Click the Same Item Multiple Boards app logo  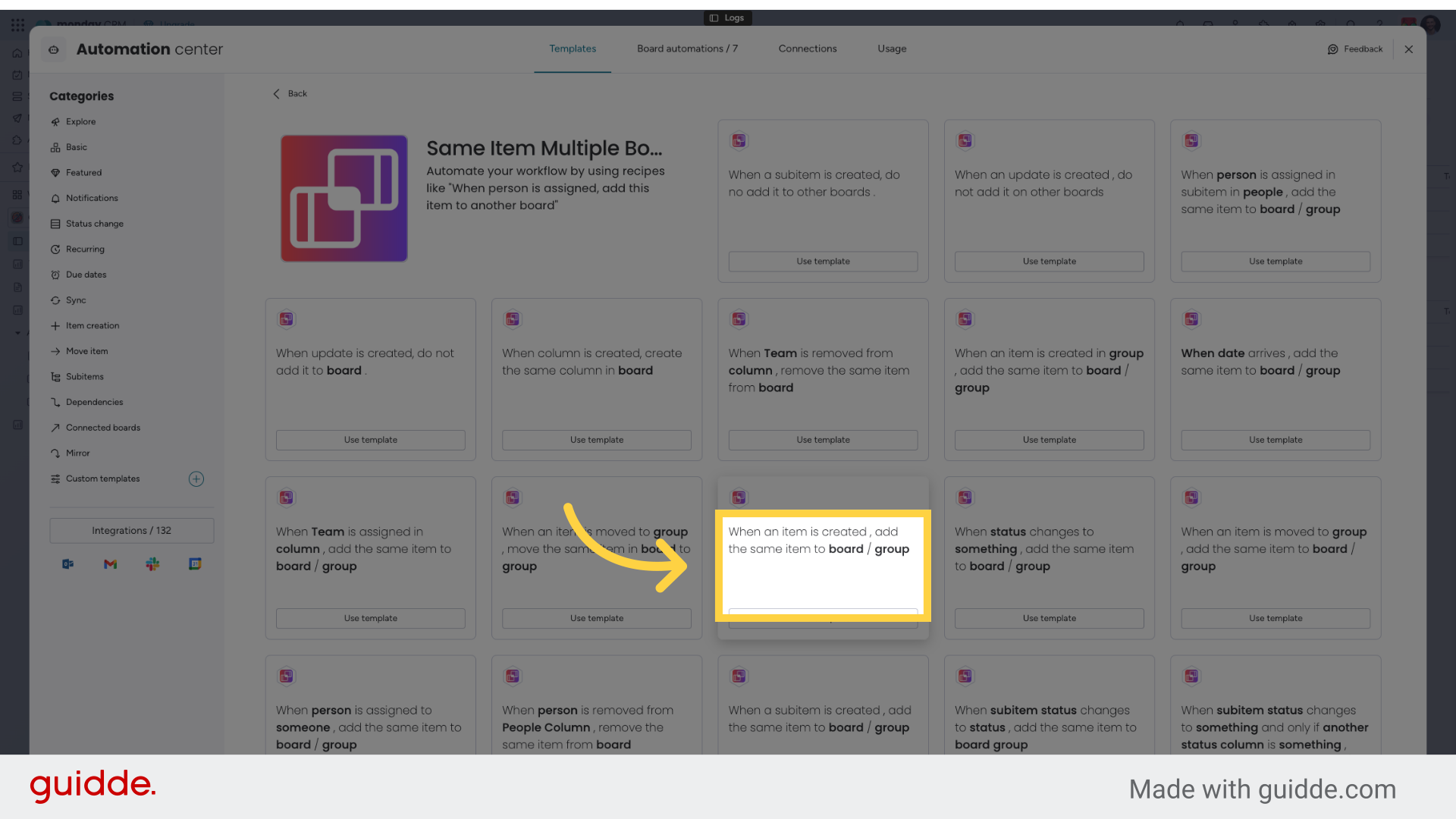(x=344, y=199)
